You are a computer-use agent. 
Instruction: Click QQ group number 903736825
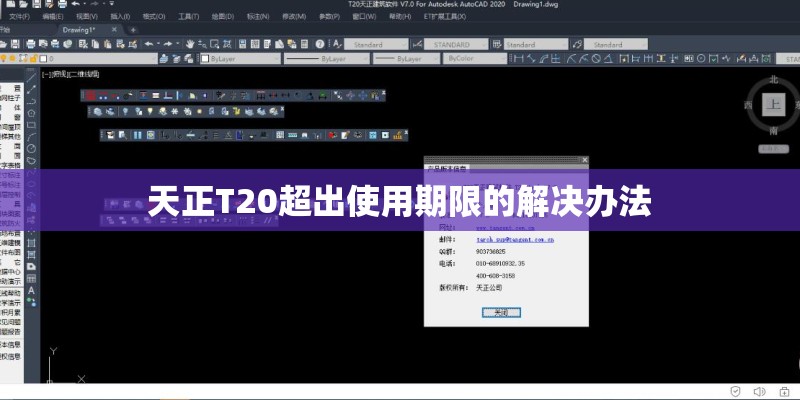click(x=490, y=252)
